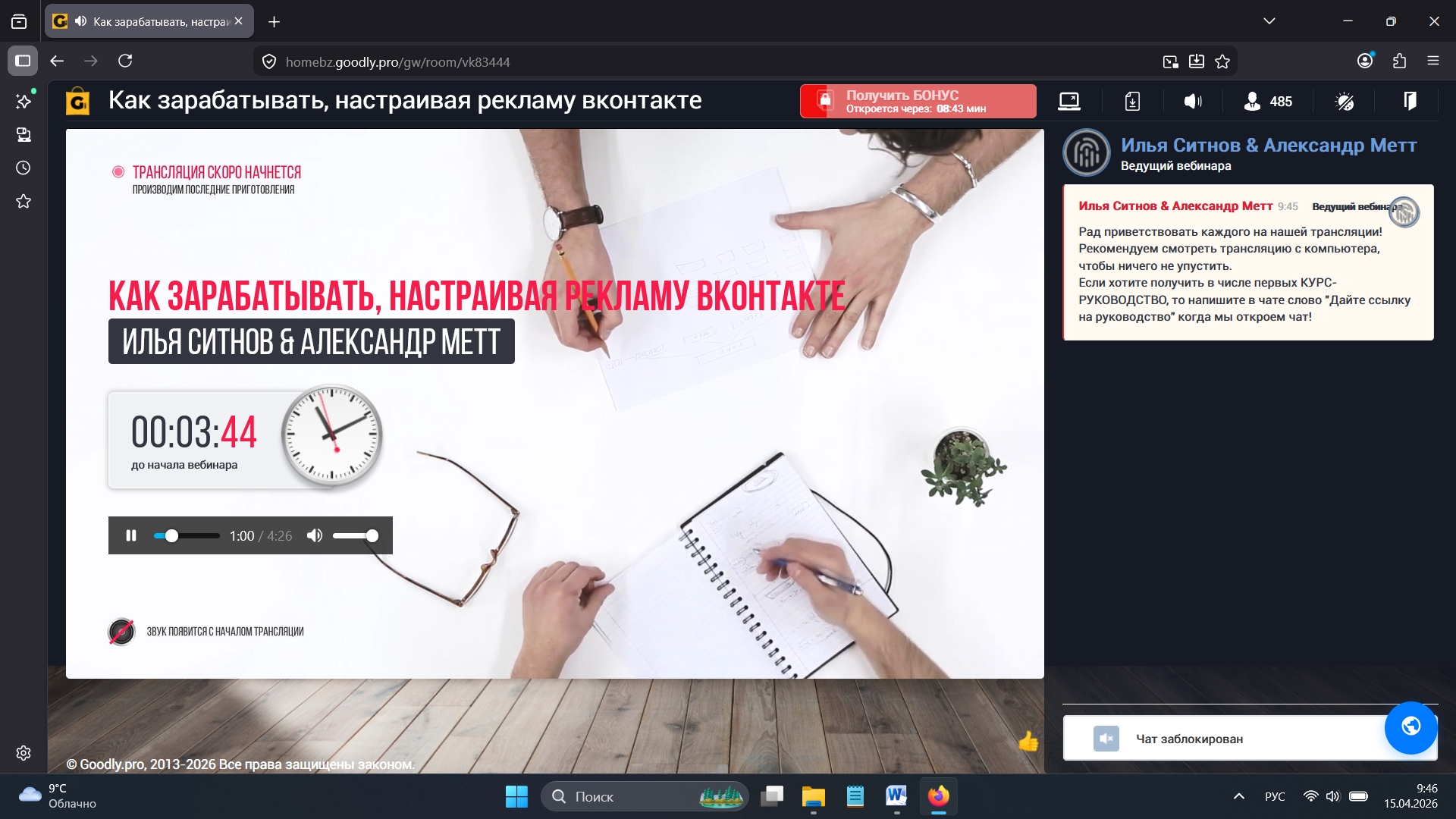Expand the browser tab list dropdown
Image resolution: width=1456 pixels, height=819 pixels.
tap(1271, 21)
